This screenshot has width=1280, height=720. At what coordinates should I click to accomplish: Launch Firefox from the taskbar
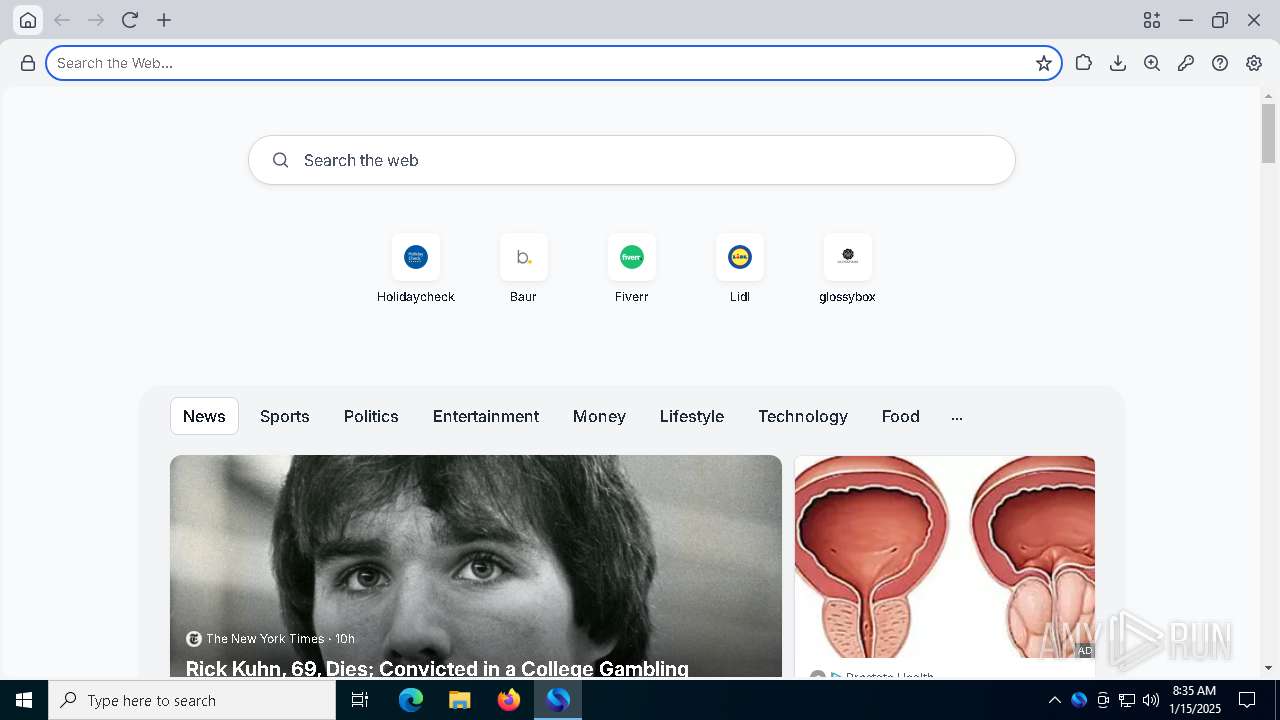point(509,700)
